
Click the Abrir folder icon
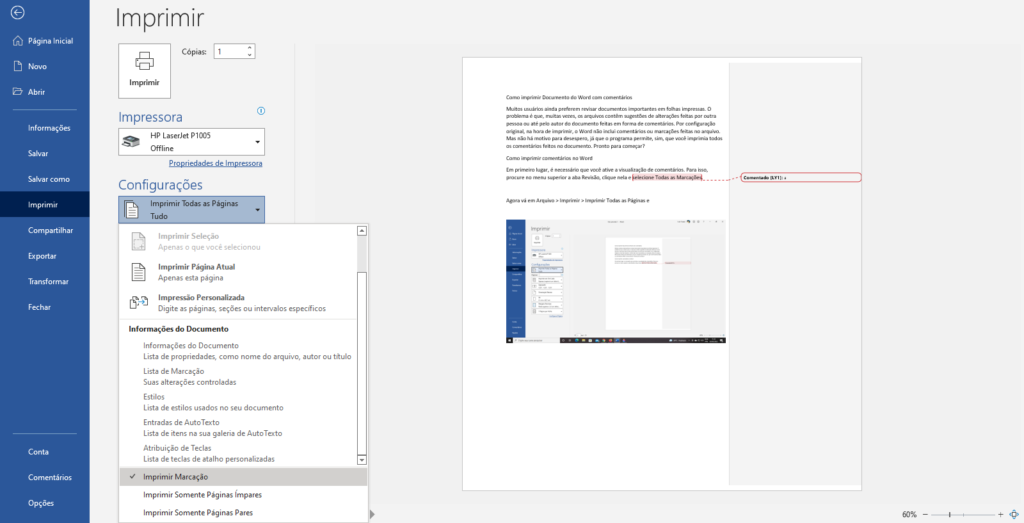[18, 92]
